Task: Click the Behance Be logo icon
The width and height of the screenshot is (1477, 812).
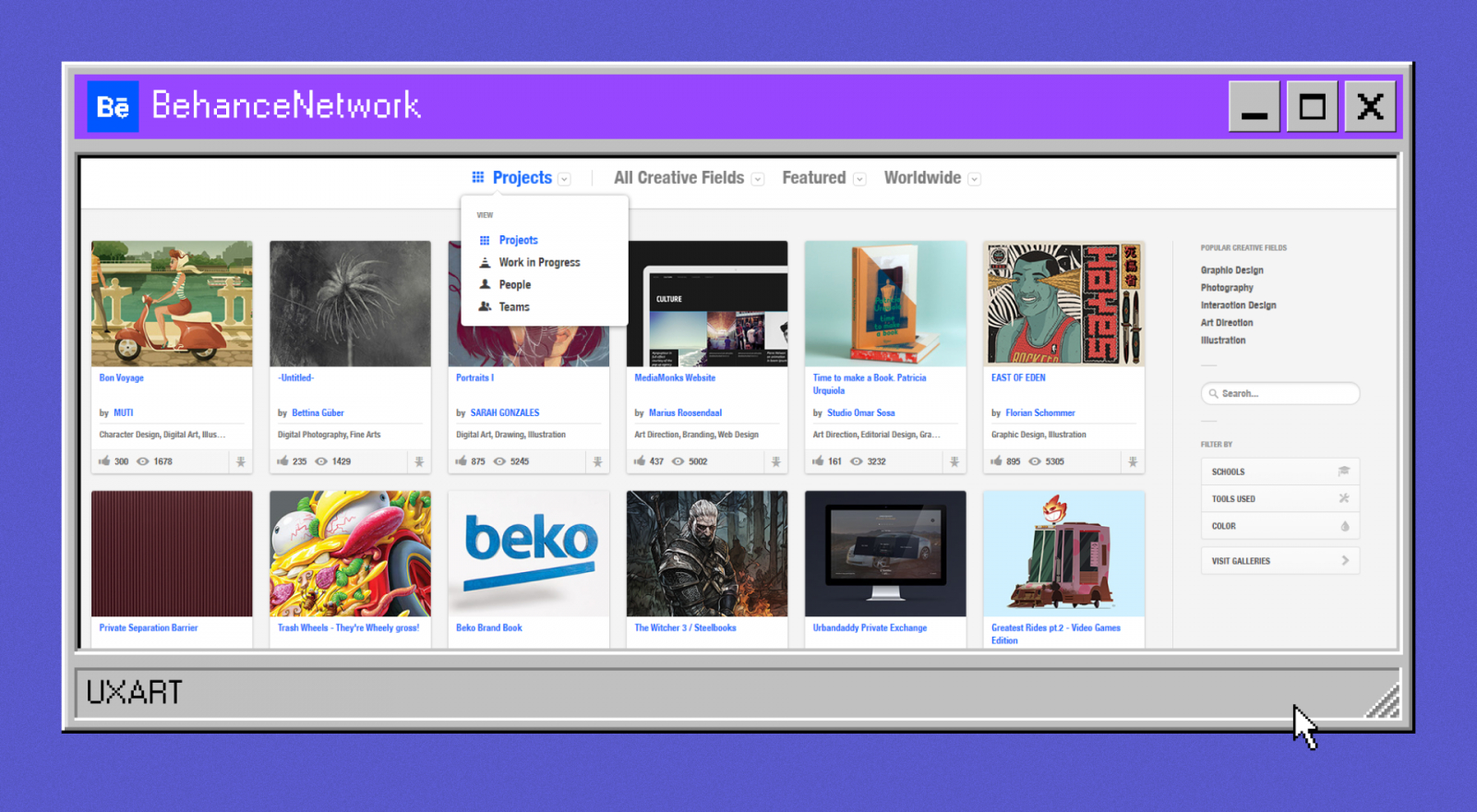Action: (113, 107)
